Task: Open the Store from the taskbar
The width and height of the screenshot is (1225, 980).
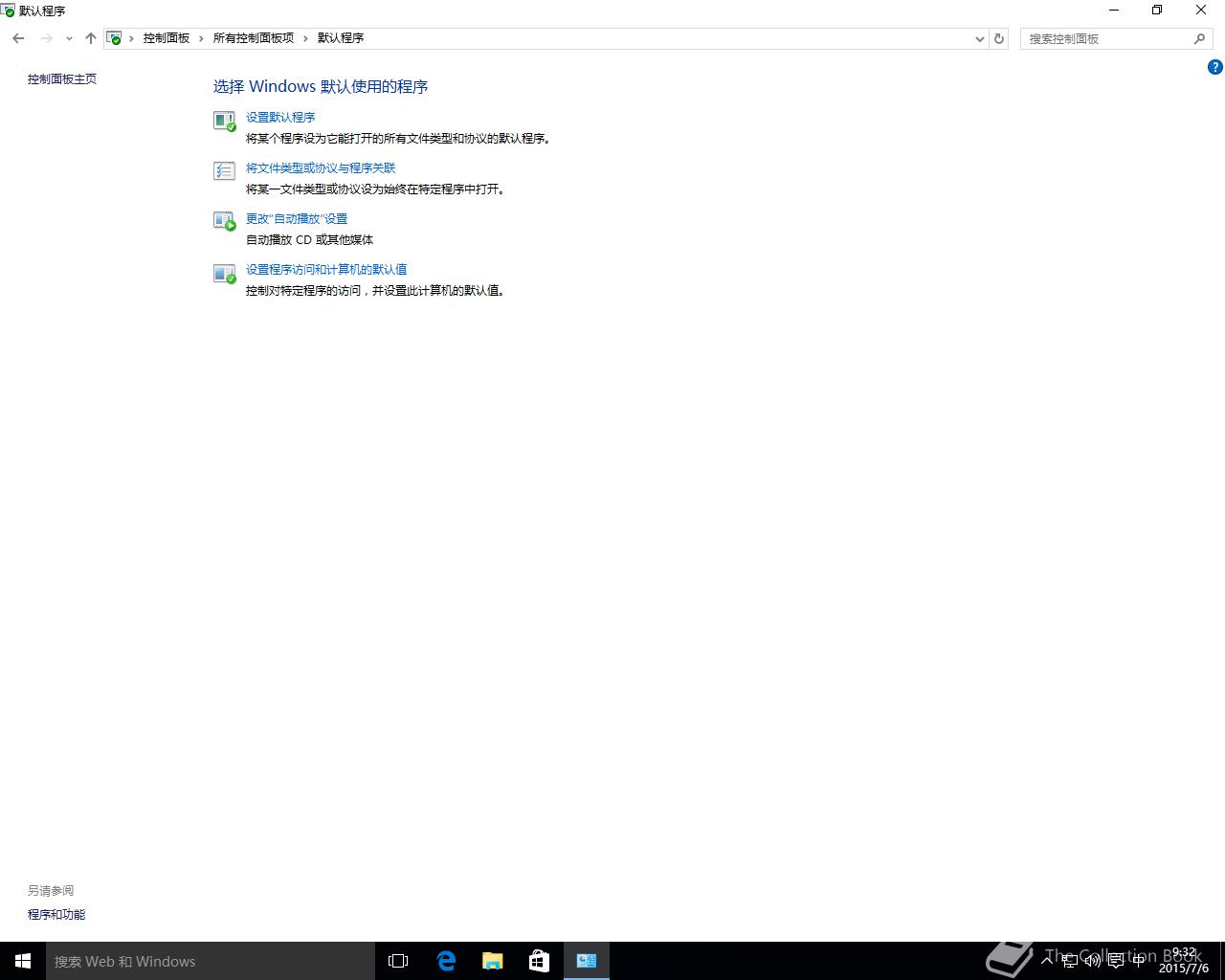Action: tap(540, 961)
